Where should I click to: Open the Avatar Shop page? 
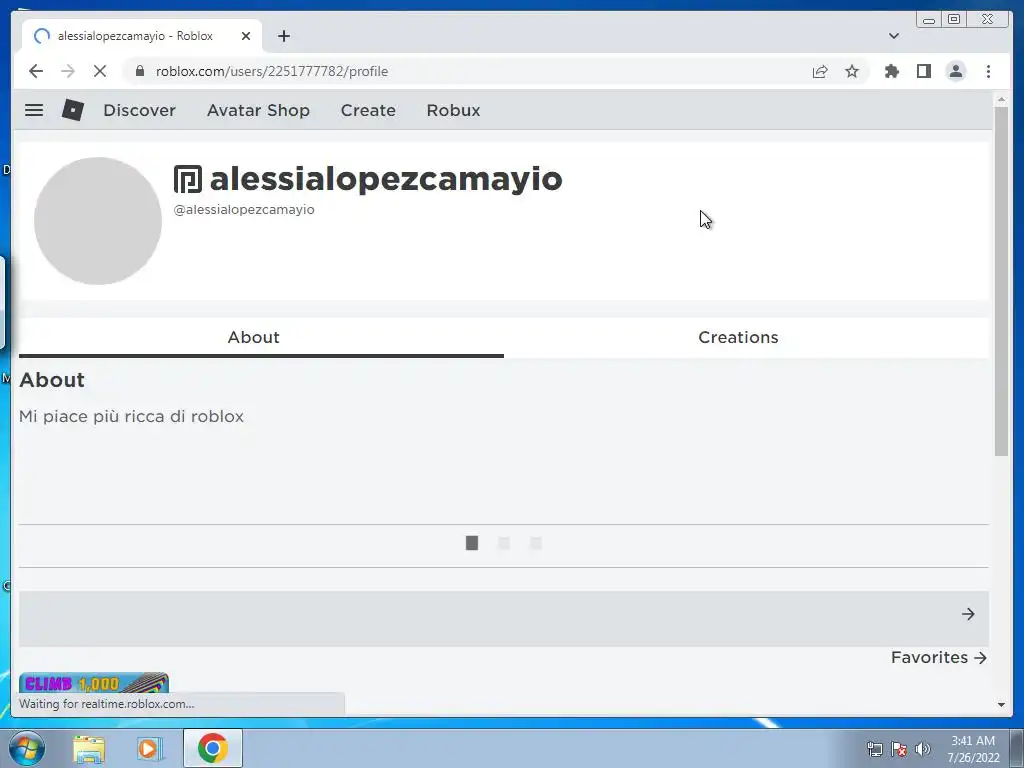point(258,110)
